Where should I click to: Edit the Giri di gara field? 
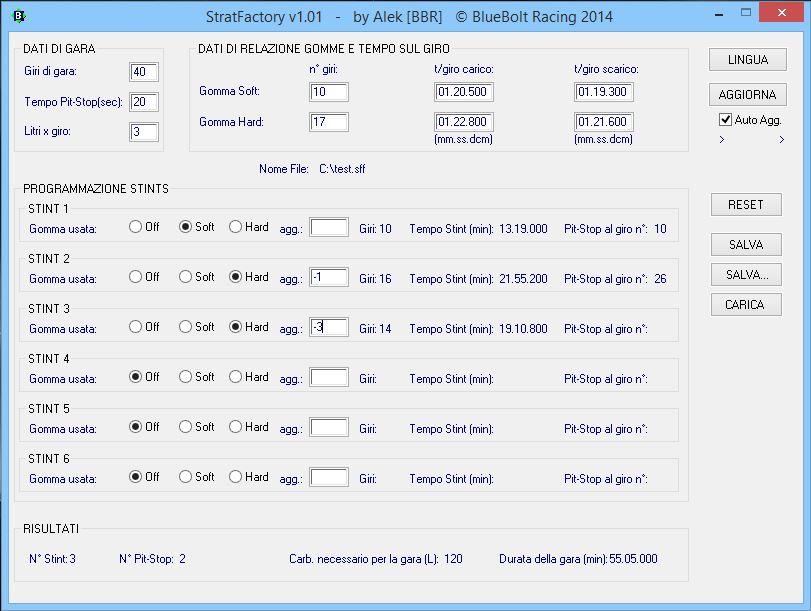click(144, 72)
